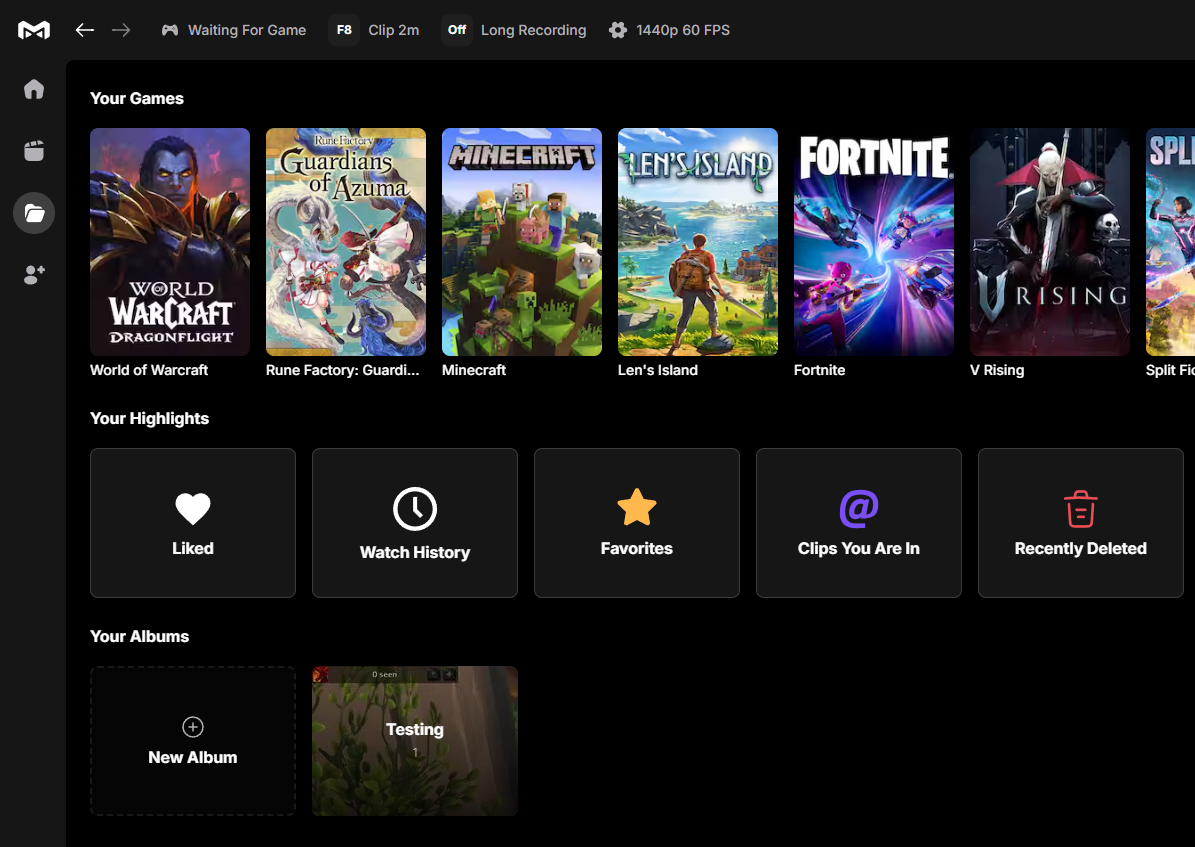Viewport: 1195px width, 847px height.
Task: Click the Medal logo icon
Action: click(34, 30)
